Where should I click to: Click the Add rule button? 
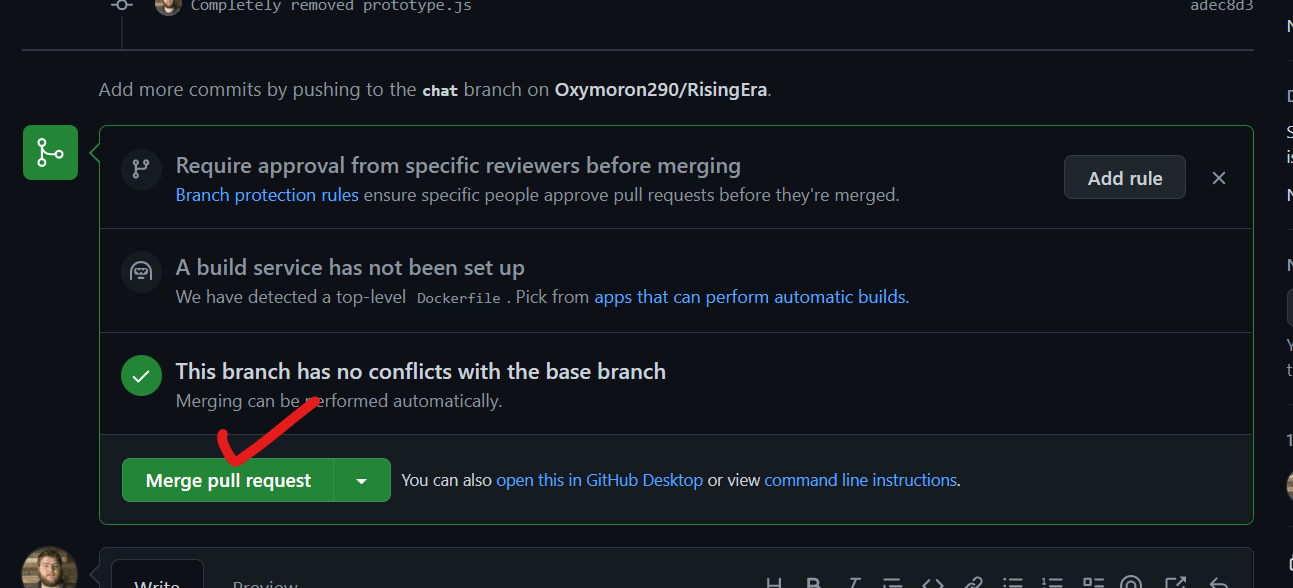point(1124,177)
